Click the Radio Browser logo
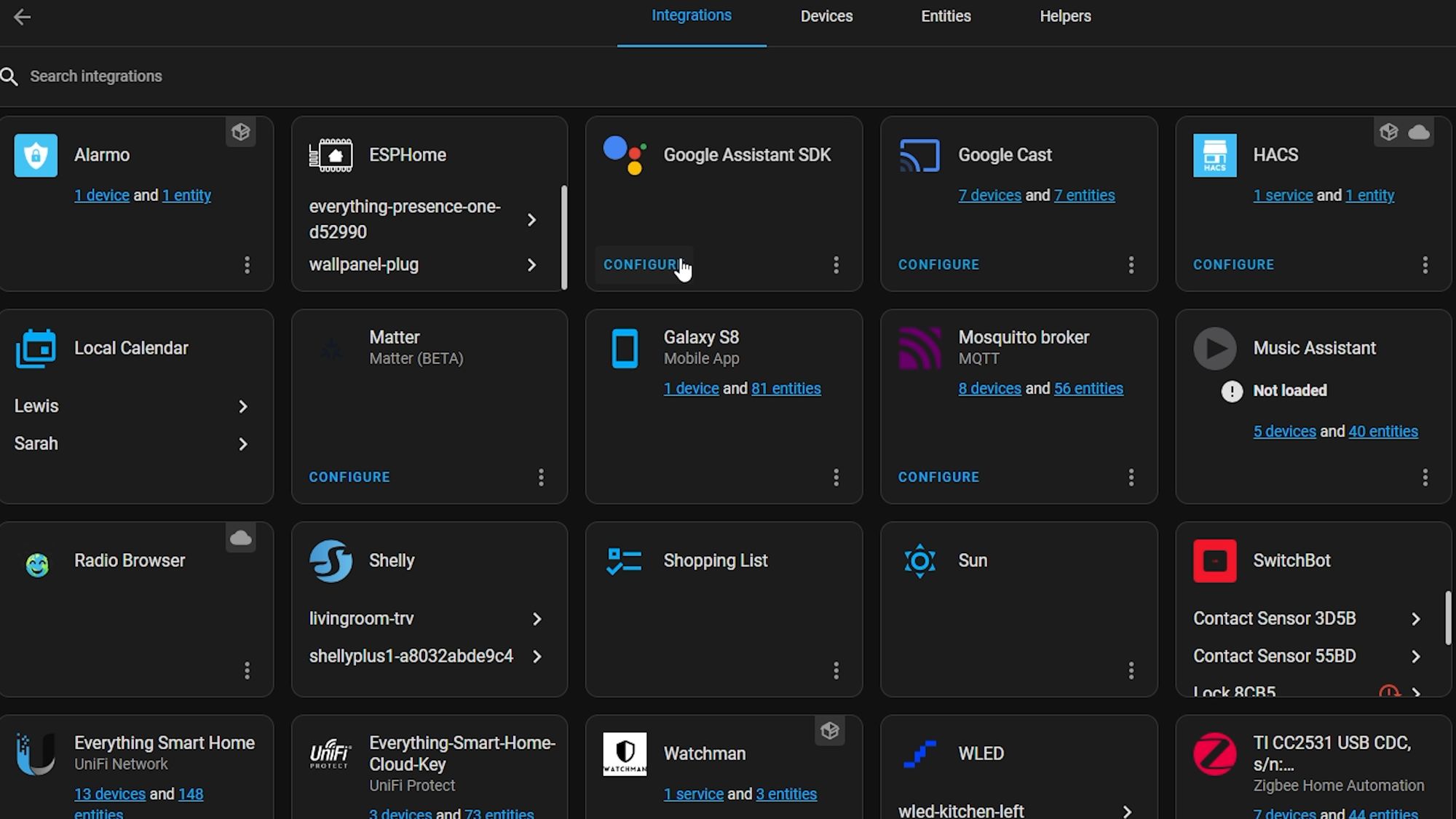The height and width of the screenshot is (819, 1456). click(x=37, y=565)
